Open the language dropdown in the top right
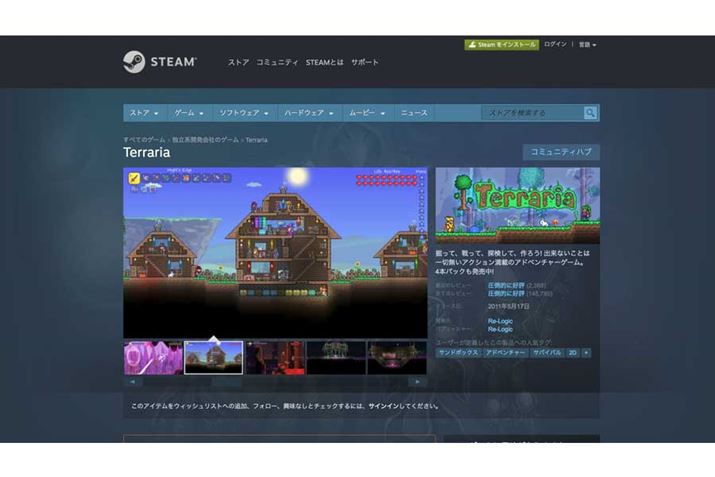Screen dimensions: 715x477 click(587, 45)
